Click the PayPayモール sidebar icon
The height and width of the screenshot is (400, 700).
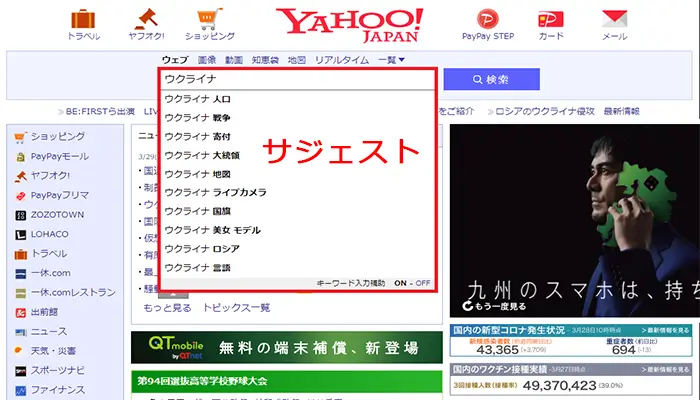(20, 157)
